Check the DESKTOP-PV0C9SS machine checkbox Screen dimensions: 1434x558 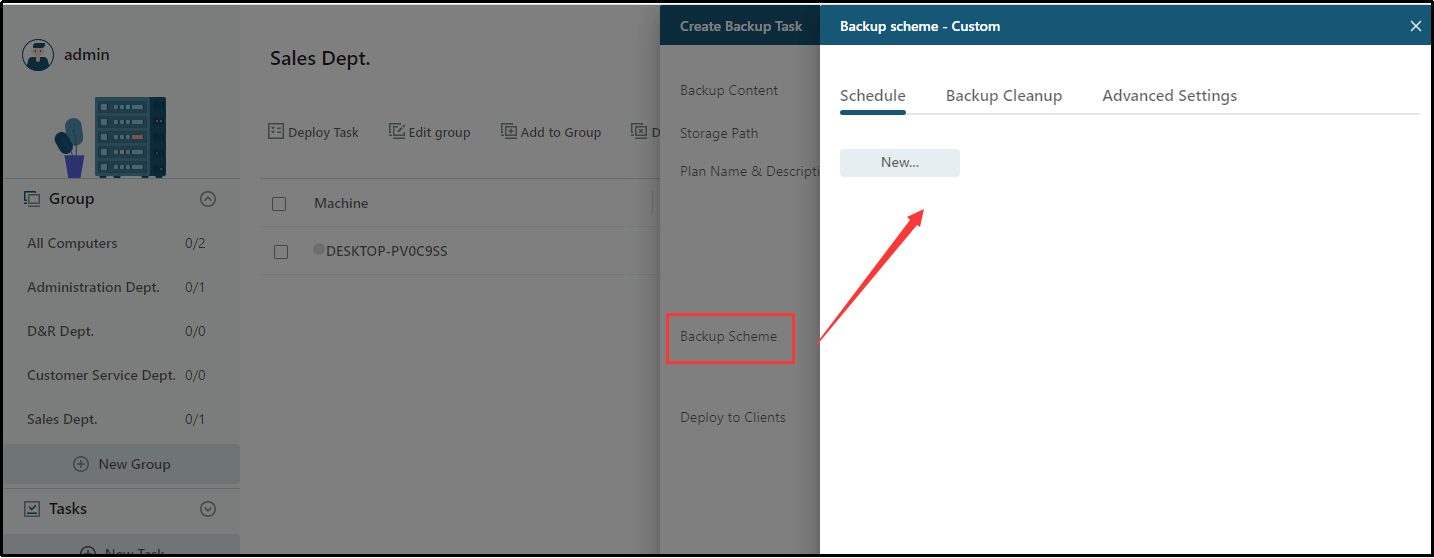[x=281, y=252]
